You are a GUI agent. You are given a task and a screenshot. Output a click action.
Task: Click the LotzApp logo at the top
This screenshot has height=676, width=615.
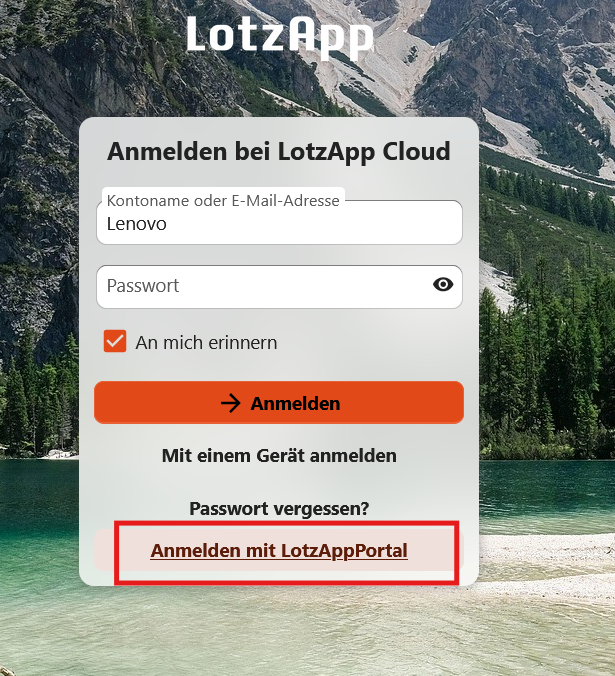[x=280, y=36]
